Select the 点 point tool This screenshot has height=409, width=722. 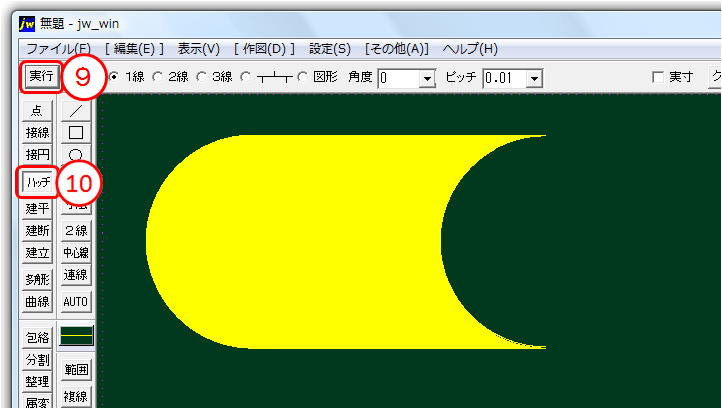pos(38,110)
